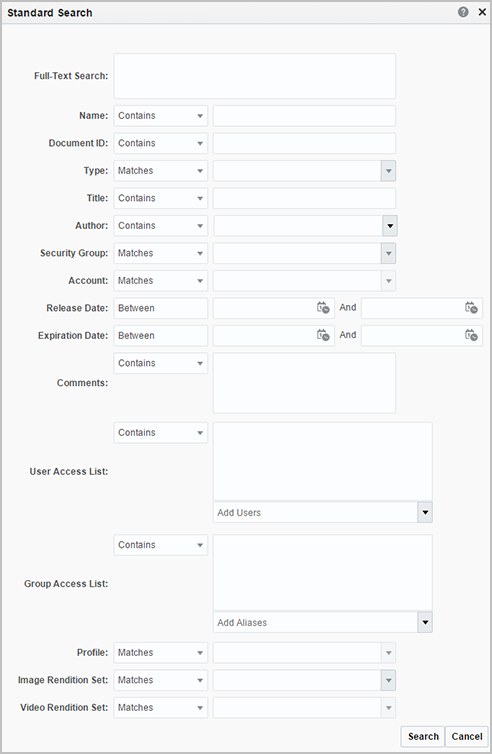Click the Title value field
This screenshot has height=754, width=492.
tap(304, 198)
